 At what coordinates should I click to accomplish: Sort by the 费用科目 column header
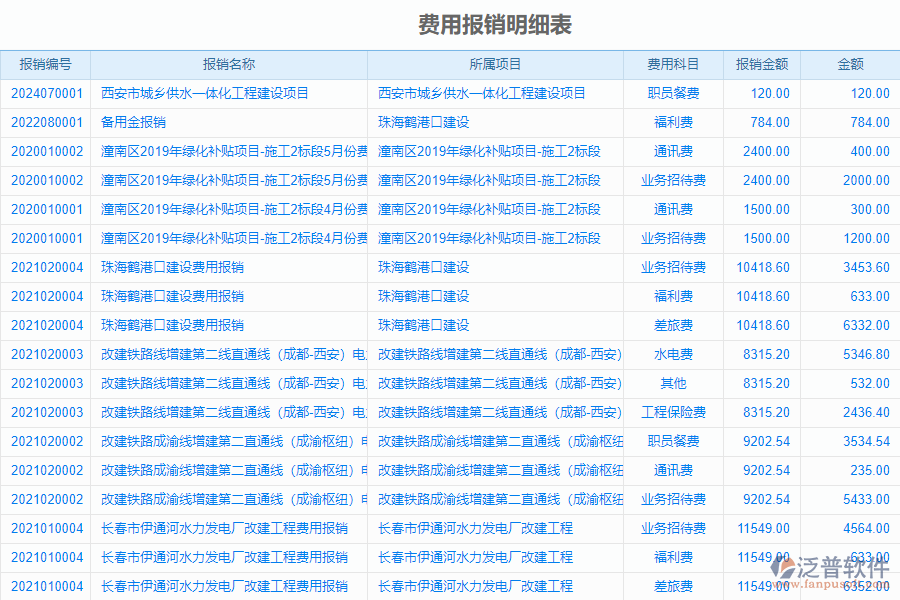tap(674, 63)
